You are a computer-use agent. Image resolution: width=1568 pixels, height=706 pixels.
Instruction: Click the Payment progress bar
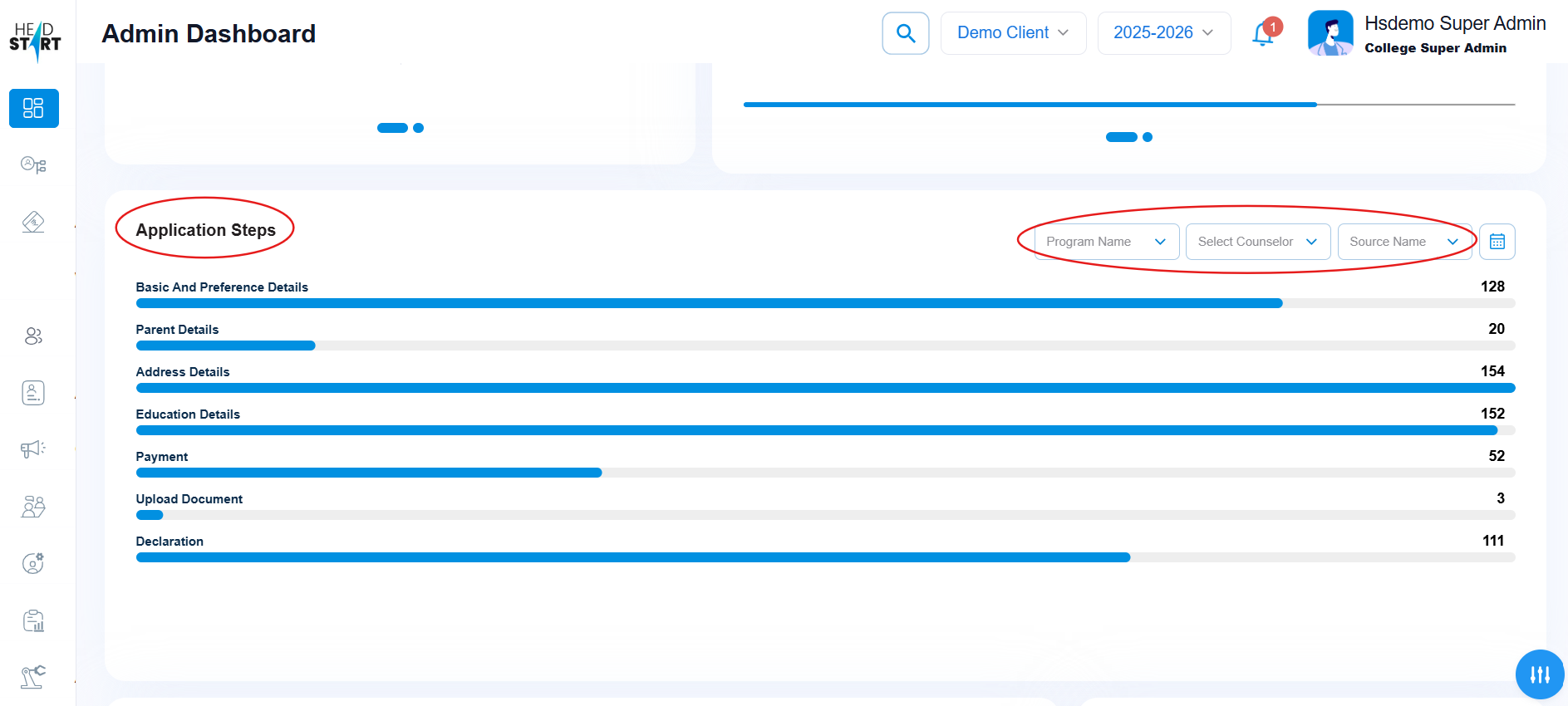click(824, 473)
